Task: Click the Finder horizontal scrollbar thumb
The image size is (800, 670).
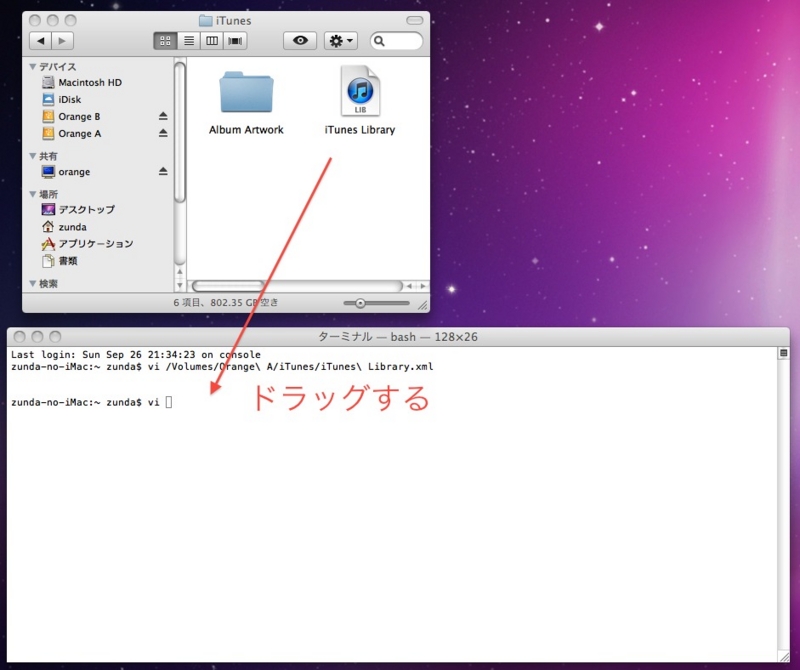Action: [228, 286]
